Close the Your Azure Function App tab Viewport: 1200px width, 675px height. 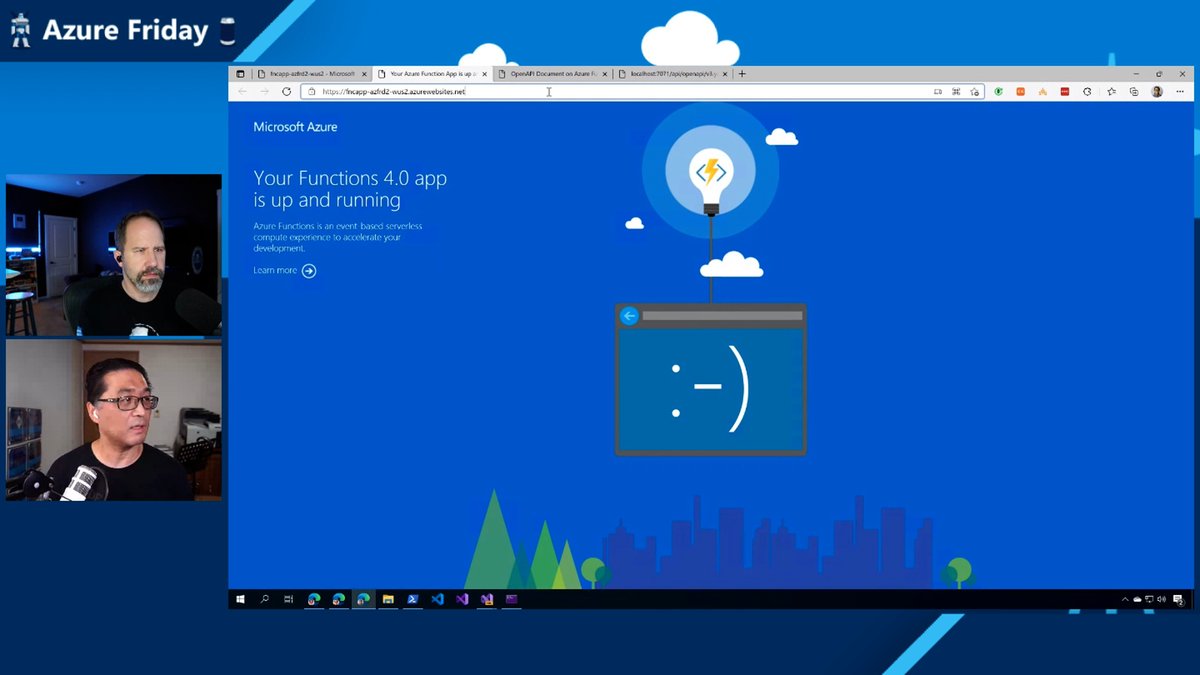point(485,74)
